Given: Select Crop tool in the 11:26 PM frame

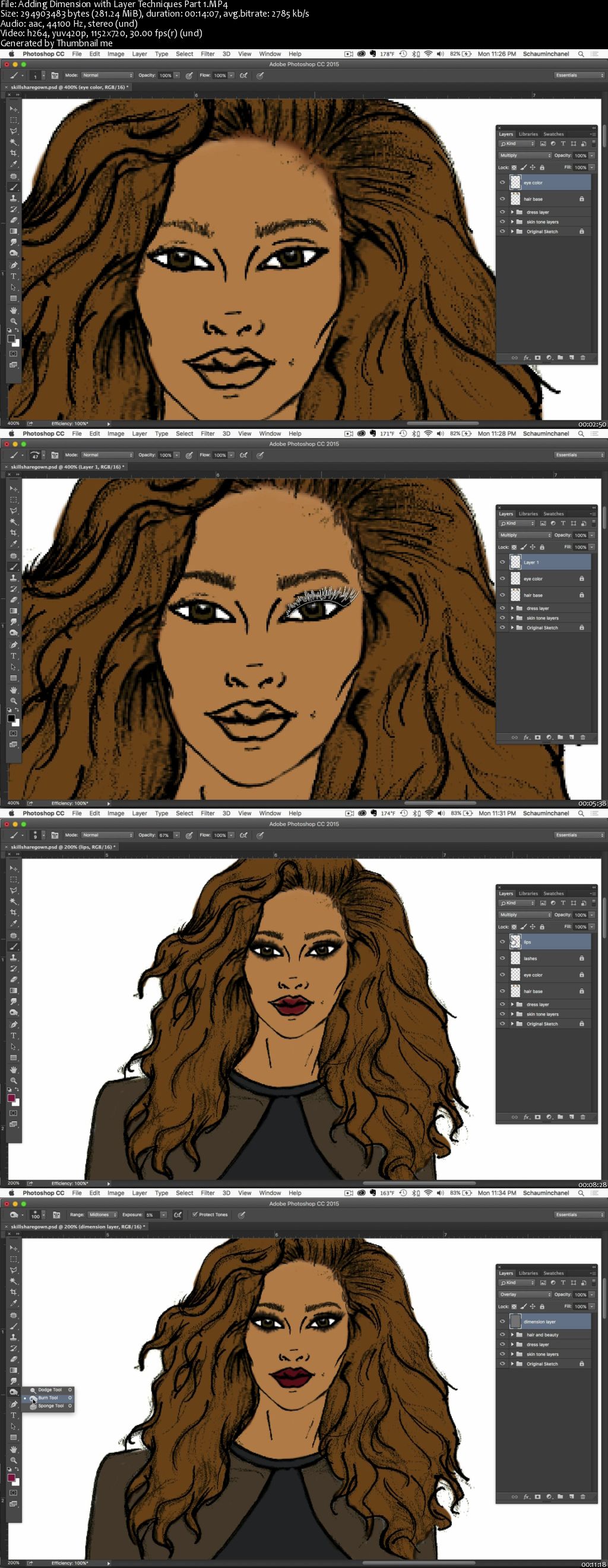Looking at the screenshot, I should tap(13, 153).
